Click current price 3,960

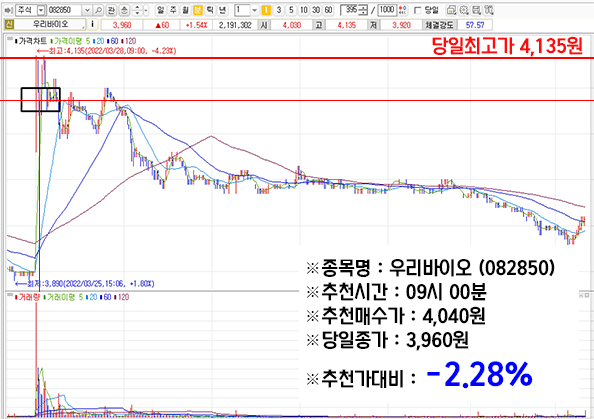[122, 25]
